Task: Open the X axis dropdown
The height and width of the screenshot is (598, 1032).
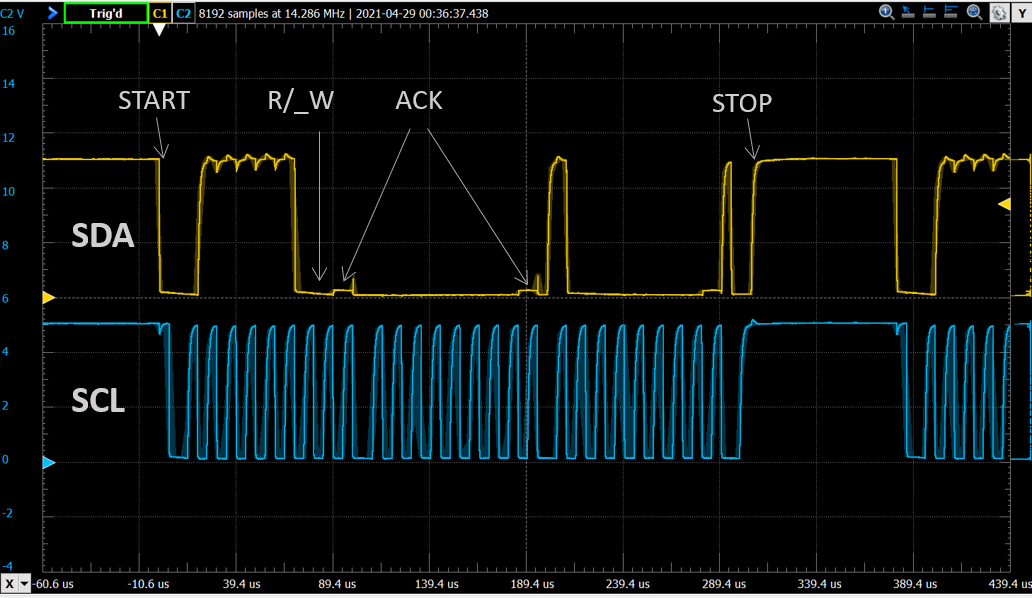Action: point(14,585)
